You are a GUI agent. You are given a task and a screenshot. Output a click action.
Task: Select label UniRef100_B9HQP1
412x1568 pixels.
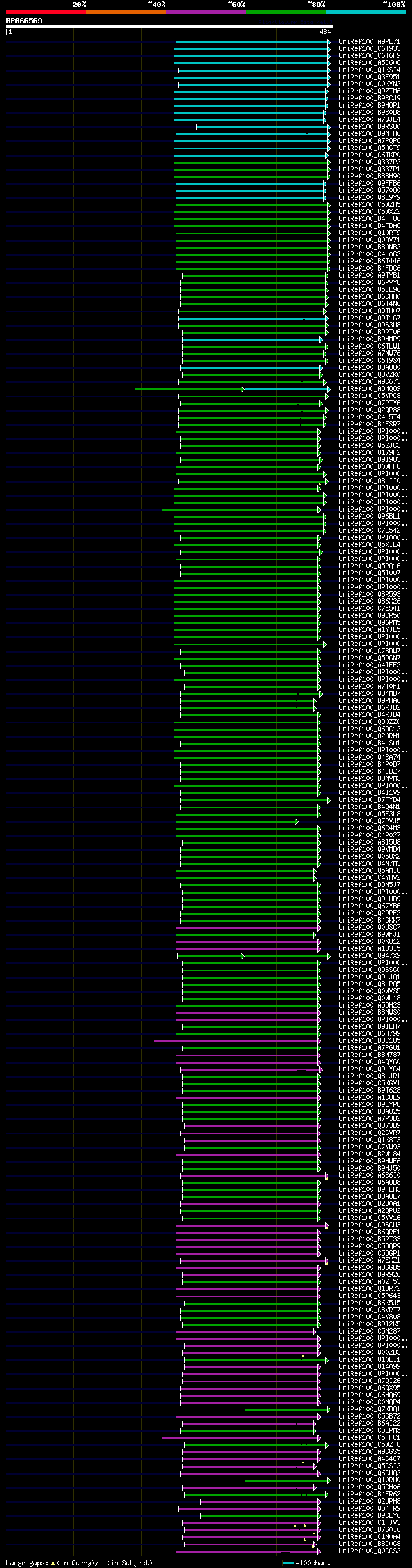point(370,105)
